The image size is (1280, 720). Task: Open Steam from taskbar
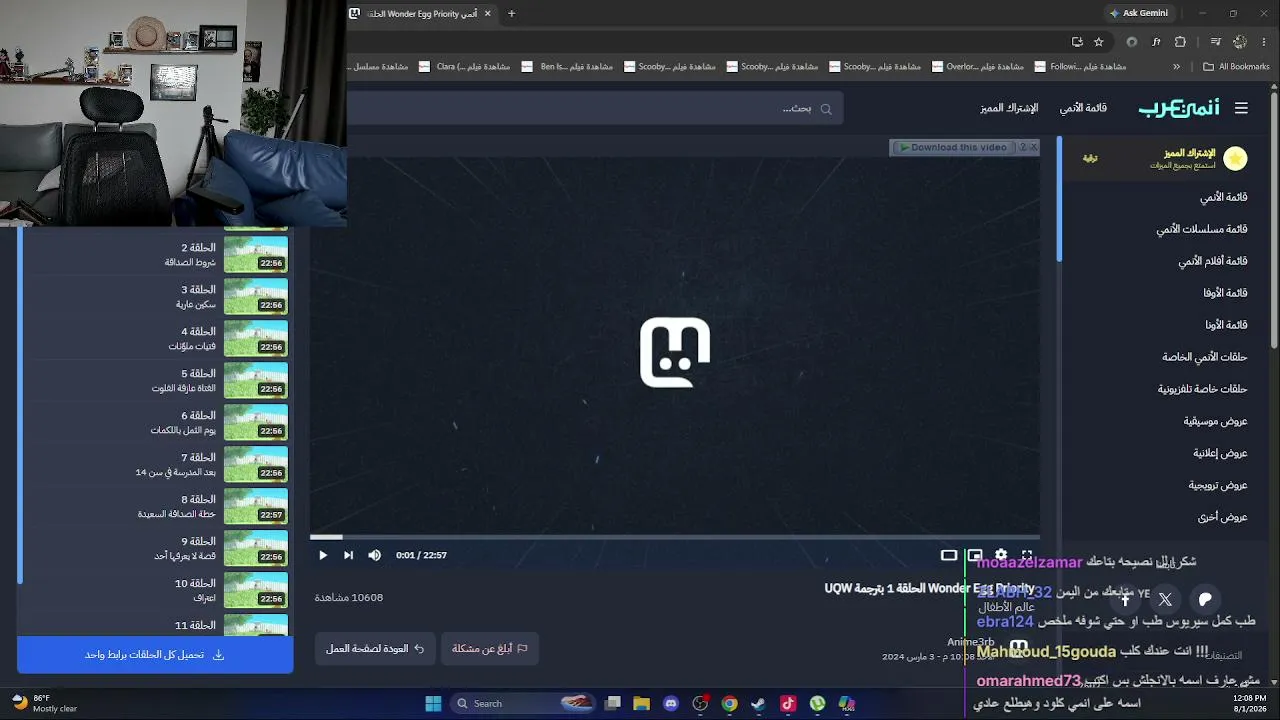tap(759, 704)
